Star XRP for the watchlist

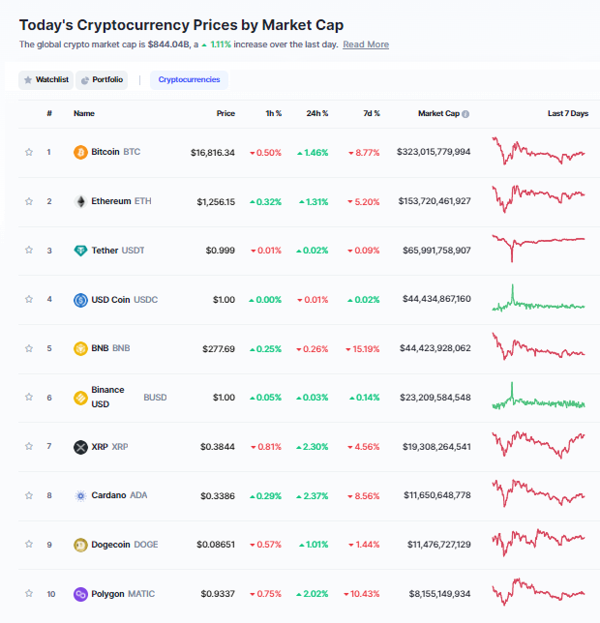[x=29, y=446]
